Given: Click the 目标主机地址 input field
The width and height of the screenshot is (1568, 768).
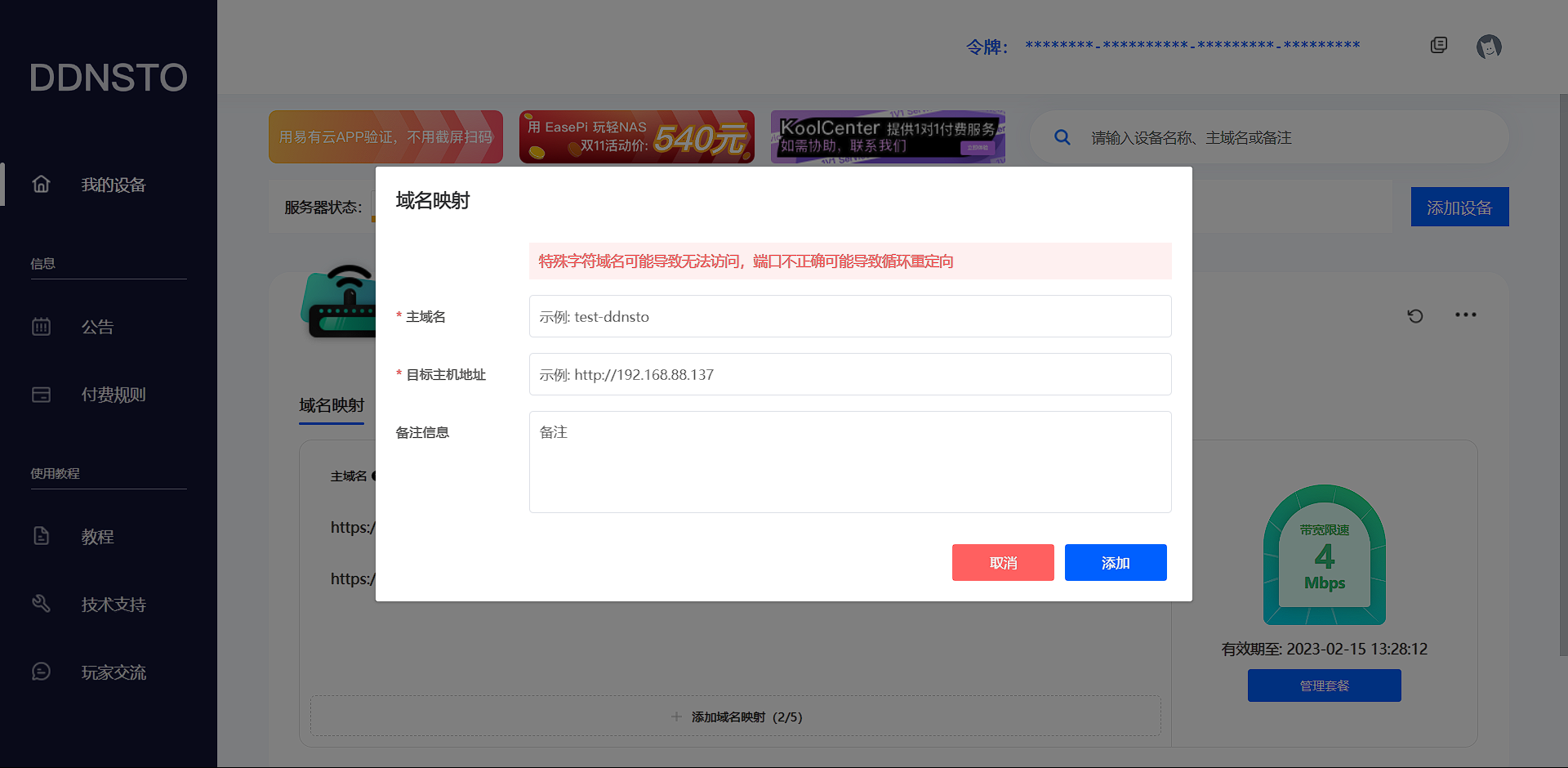Looking at the screenshot, I should pyautogui.click(x=849, y=374).
